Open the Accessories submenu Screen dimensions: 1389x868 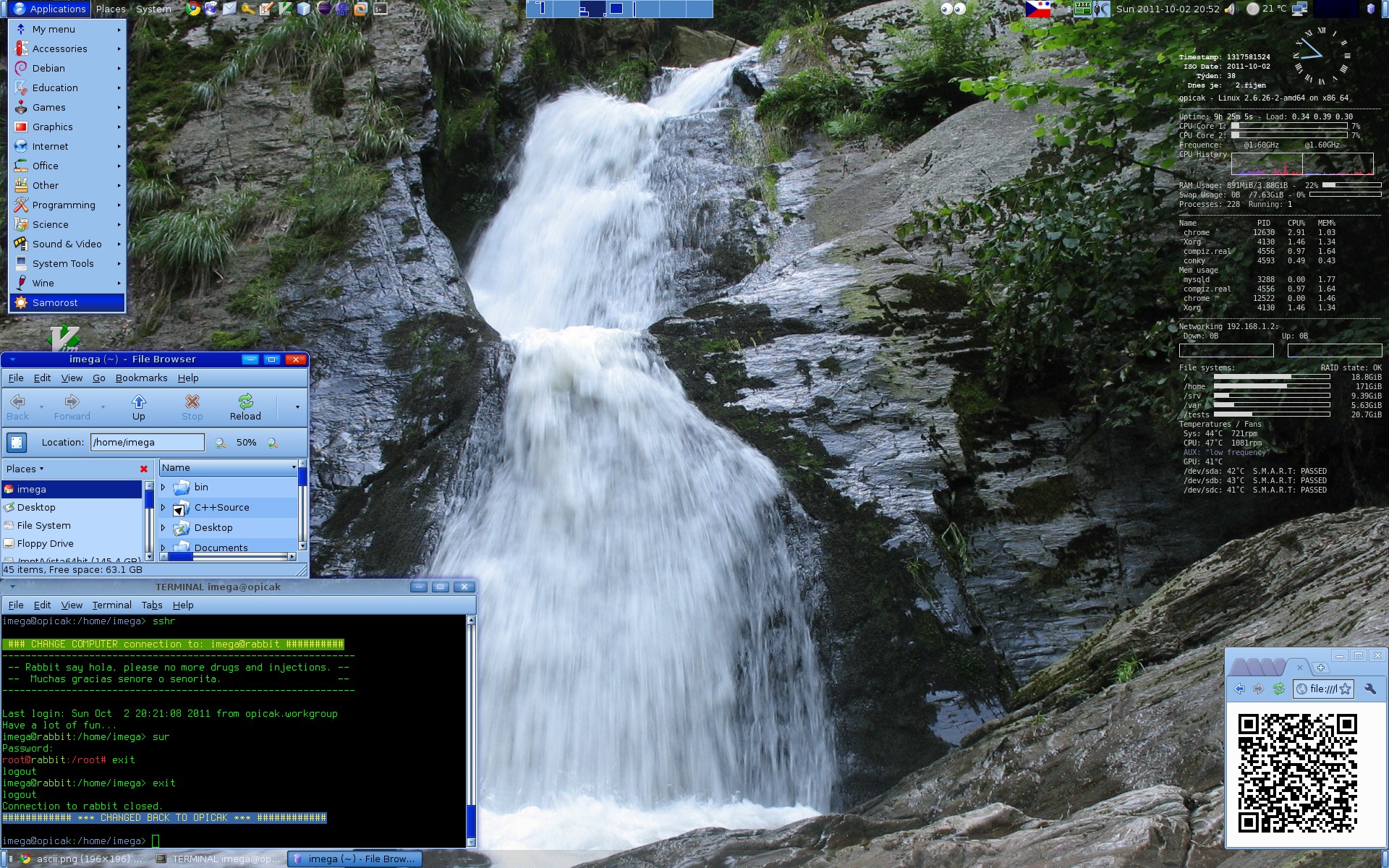[x=67, y=48]
